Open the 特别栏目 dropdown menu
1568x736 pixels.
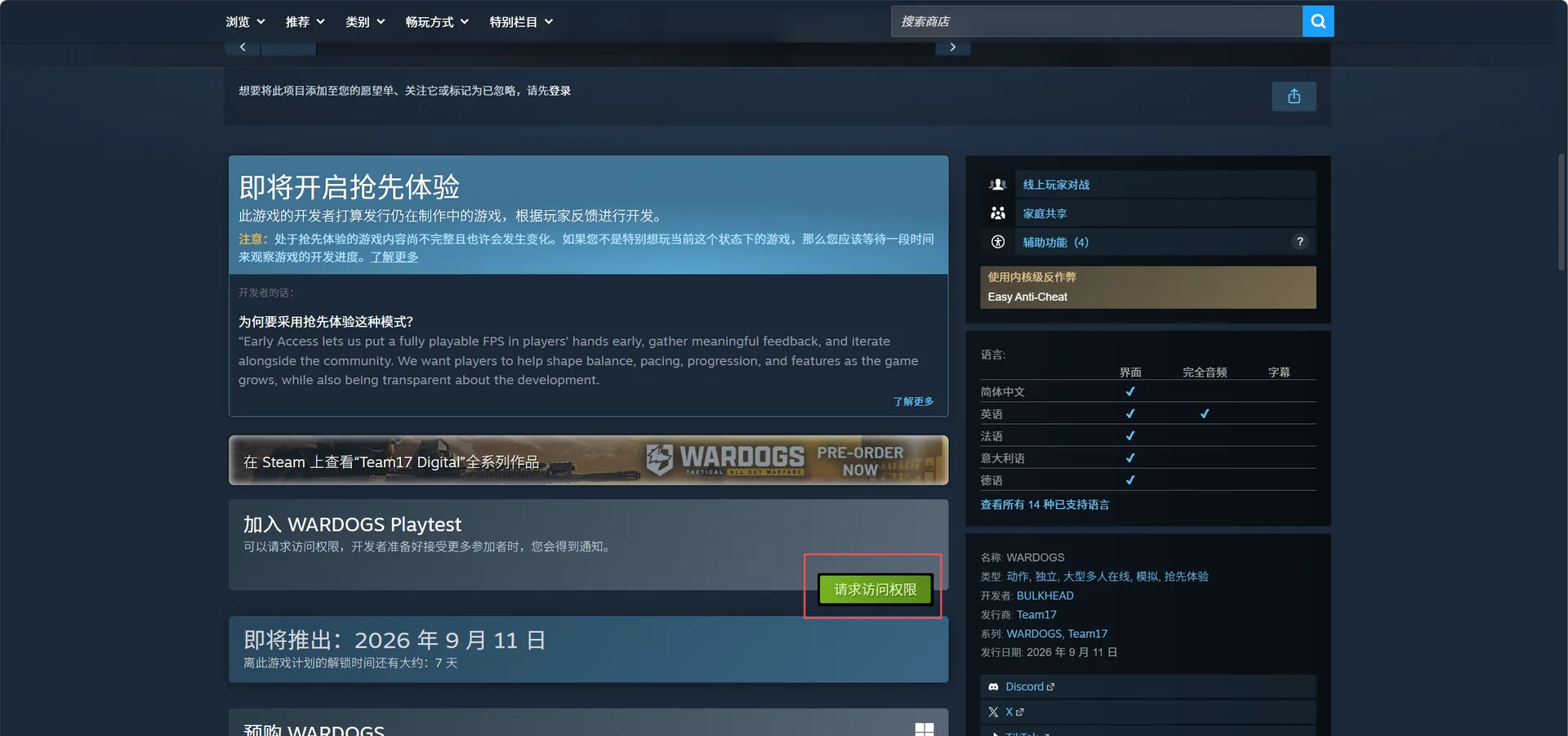tap(521, 22)
